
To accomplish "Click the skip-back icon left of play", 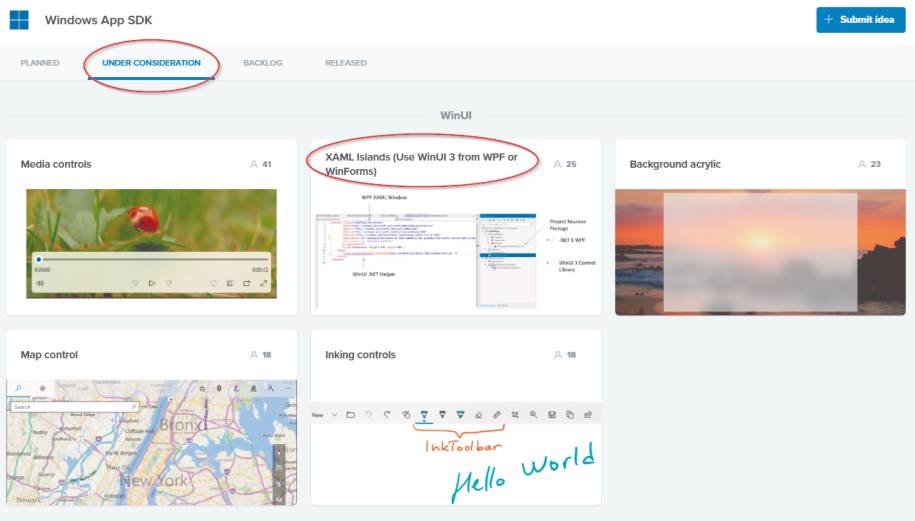I will [135, 283].
